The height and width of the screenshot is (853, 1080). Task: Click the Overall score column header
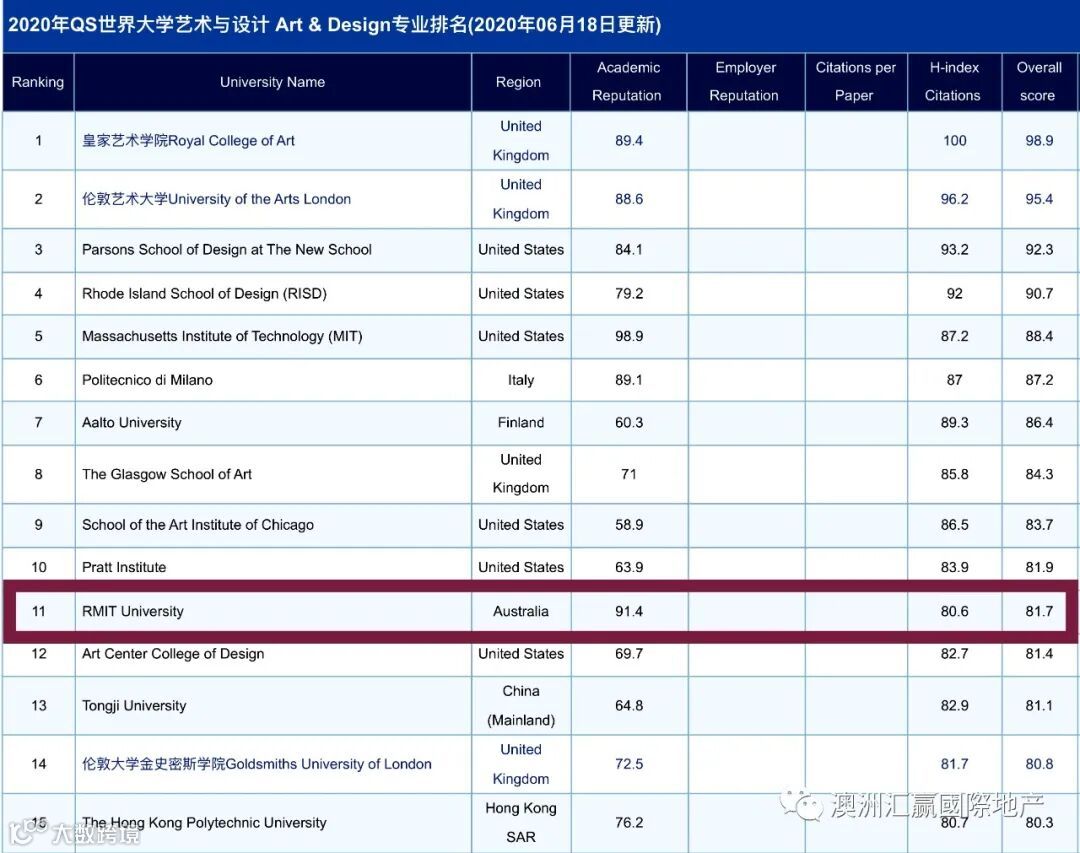click(1039, 82)
